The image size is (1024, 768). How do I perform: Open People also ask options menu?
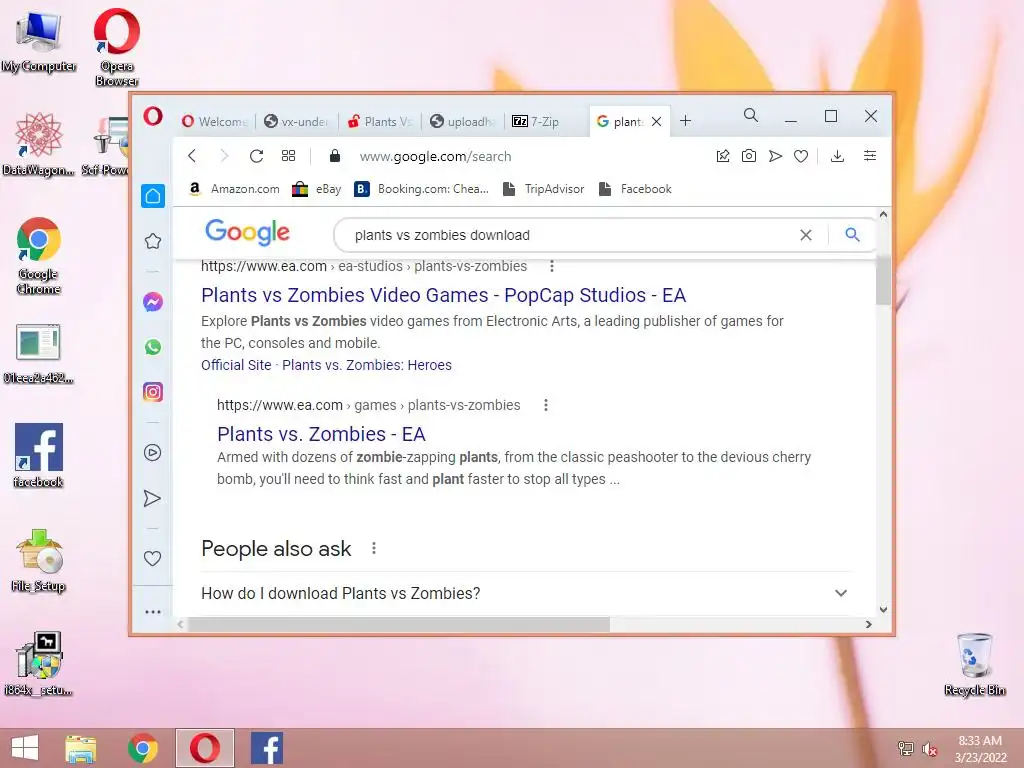374,549
